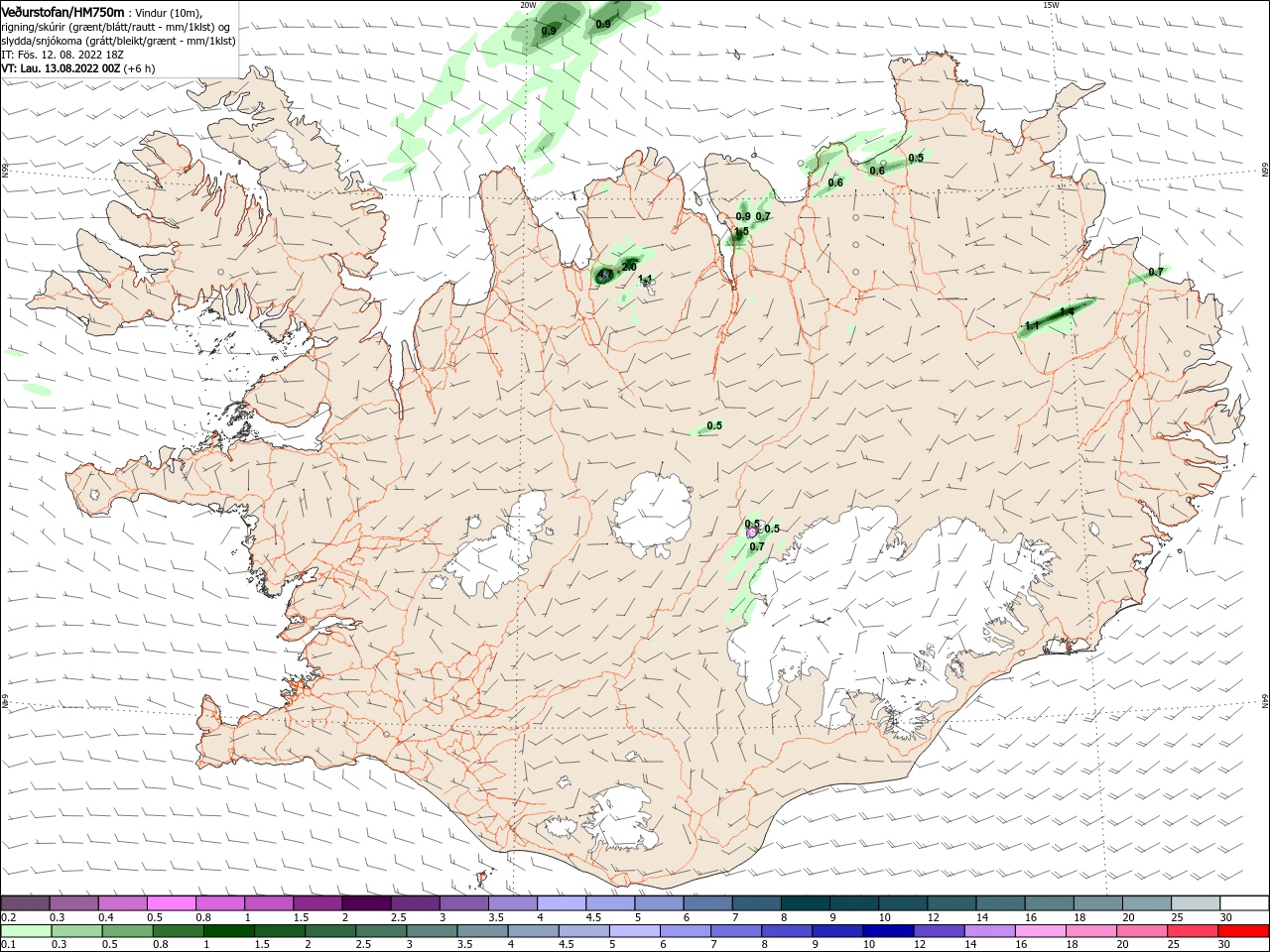Click the blue 8 swatch in lower legend row
This screenshot has width=1270, height=952.
click(x=785, y=931)
